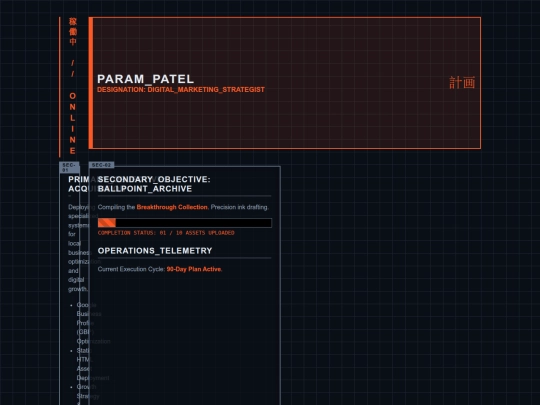Click the 90-Day Plan Active text
Image resolution: width=540 pixels, height=405 pixels.
click(194, 269)
